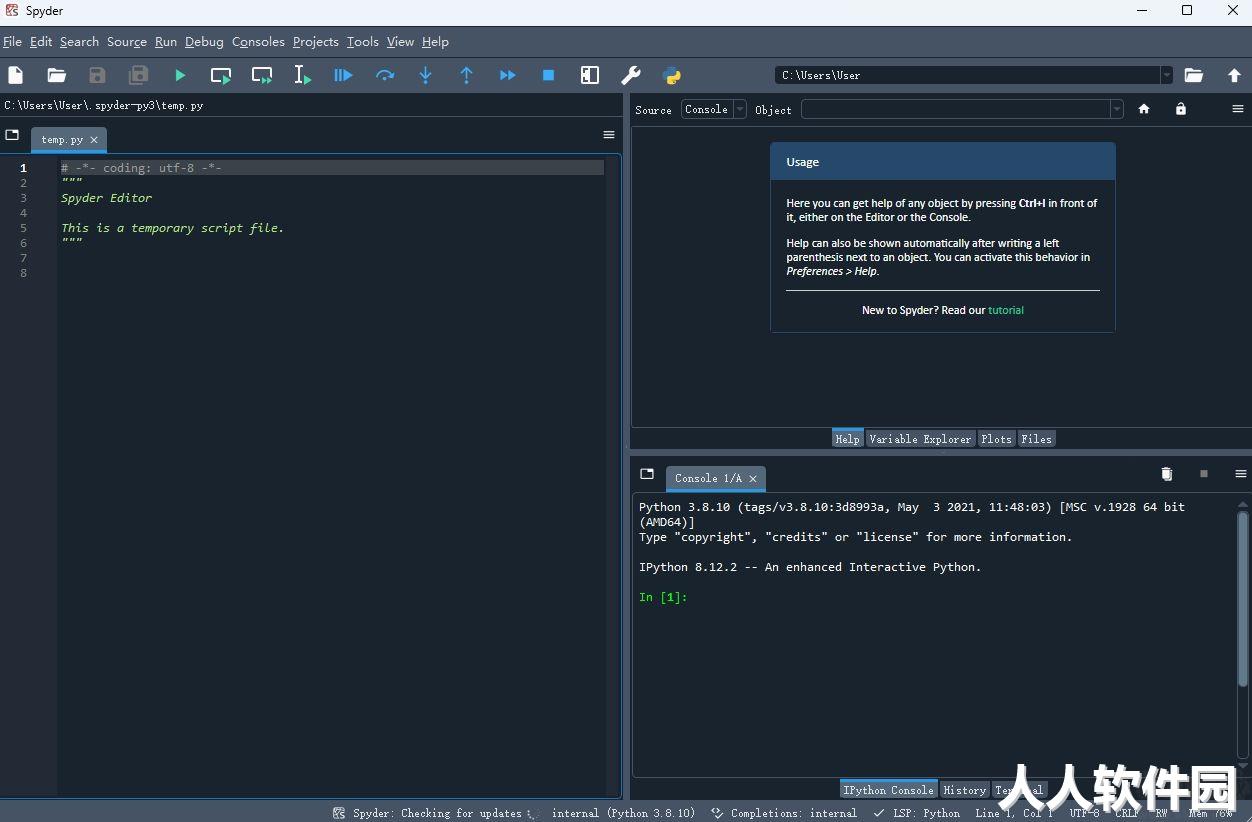Open the Tools menu
Screen dimensions: 1252x822
click(x=363, y=42)
